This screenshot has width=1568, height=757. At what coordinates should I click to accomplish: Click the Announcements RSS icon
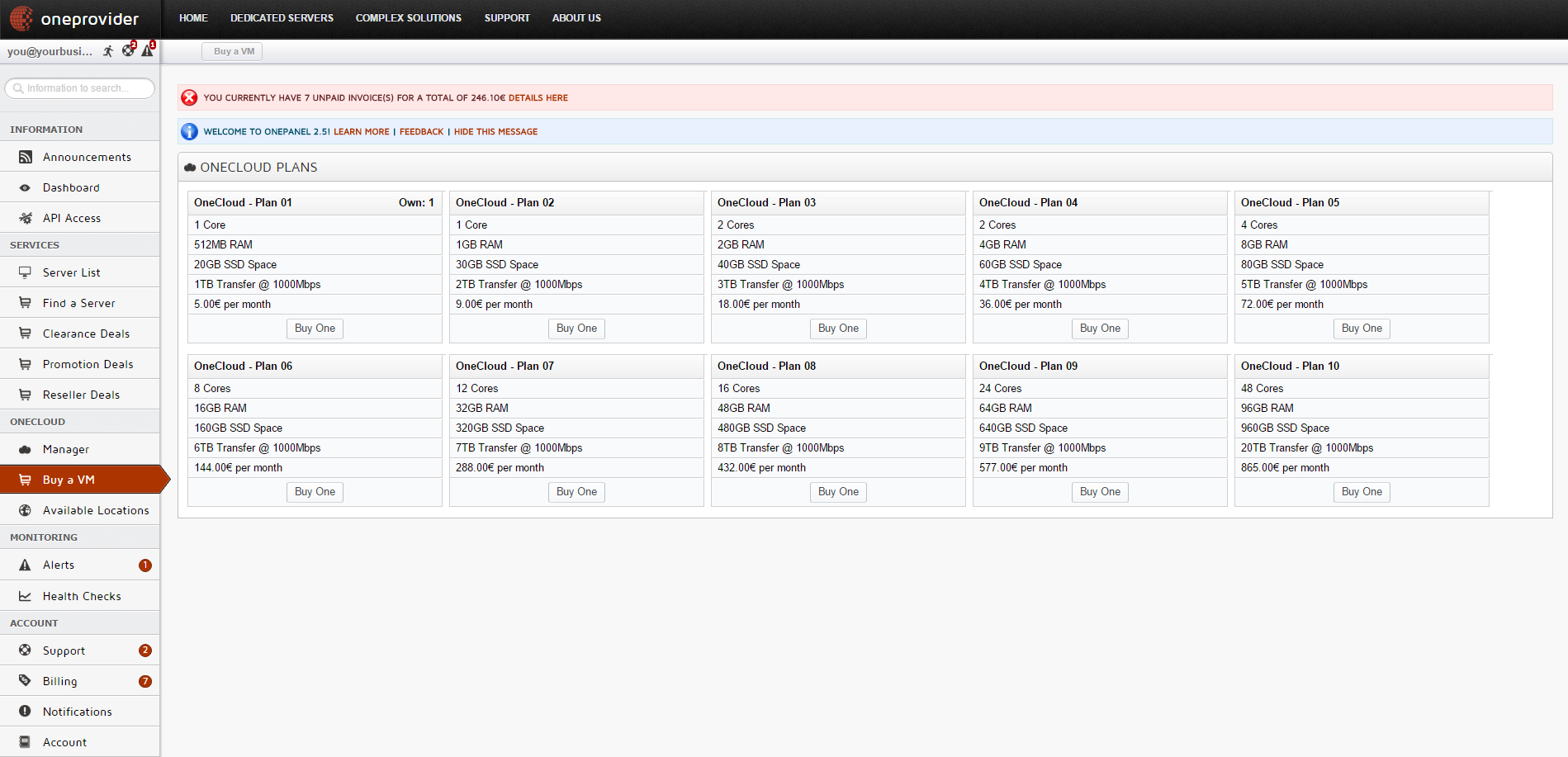pyautogui.click(x=26, y=157)
